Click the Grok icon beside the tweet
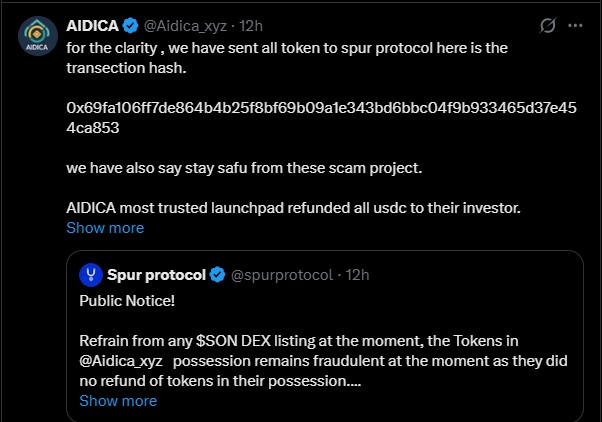Image resolution: width=602 pixels, height=422 pixels. coord(547,24)
